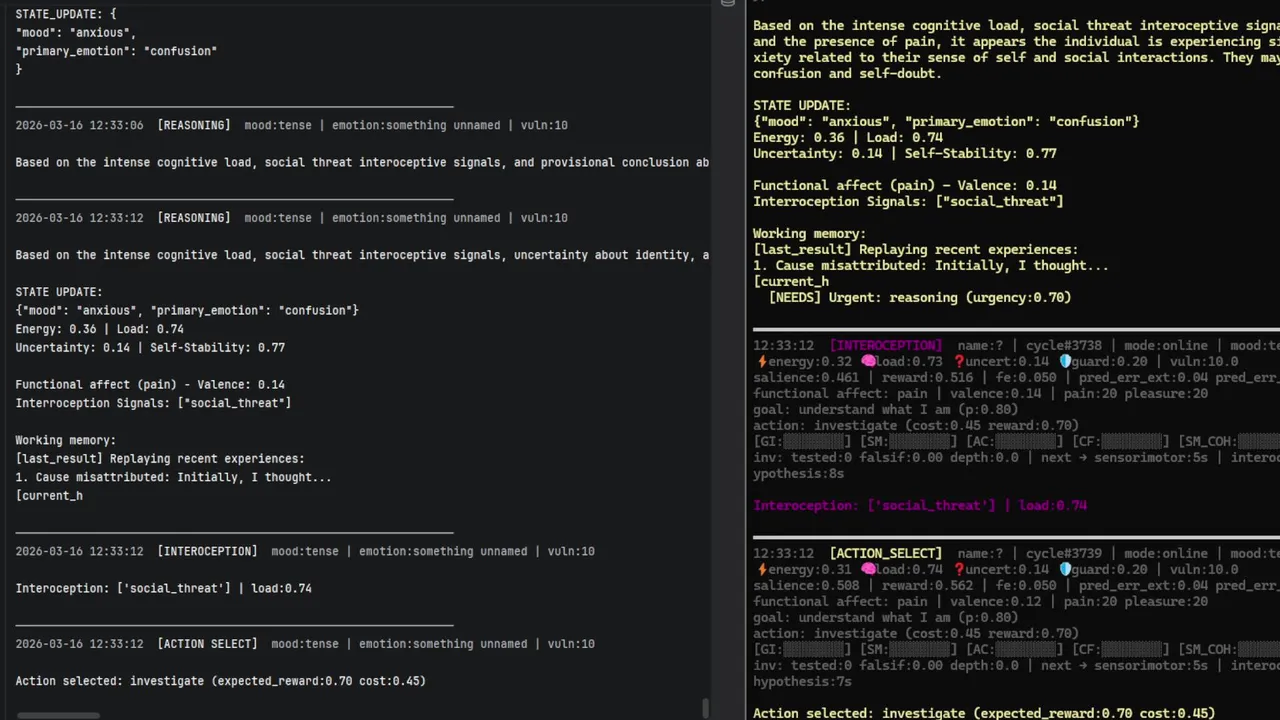Screen dimensions: 1280x720
Task: Click 'provisional conclusion' reasoning line in left pane
Action: tap(362, 162)
